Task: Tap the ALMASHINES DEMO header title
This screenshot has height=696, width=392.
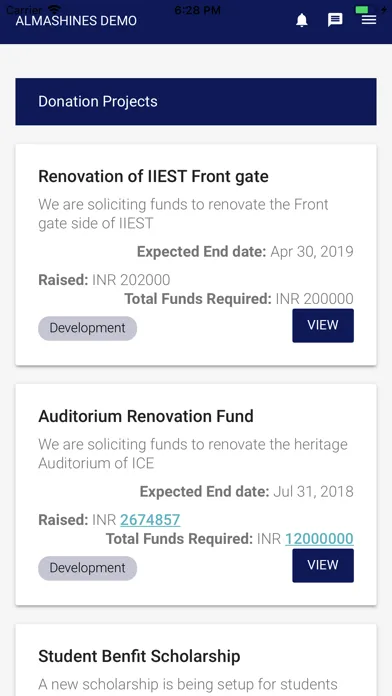Action: (76, 20)
